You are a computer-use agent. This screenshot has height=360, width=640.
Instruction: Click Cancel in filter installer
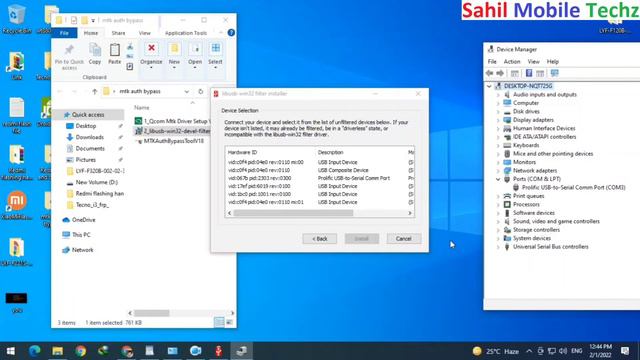pyautogui.click(x=403, y=239)
